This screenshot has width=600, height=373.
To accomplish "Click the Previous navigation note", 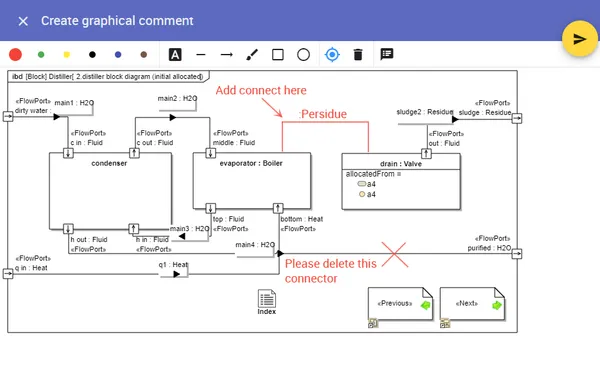I will click(x=401, y=303).
